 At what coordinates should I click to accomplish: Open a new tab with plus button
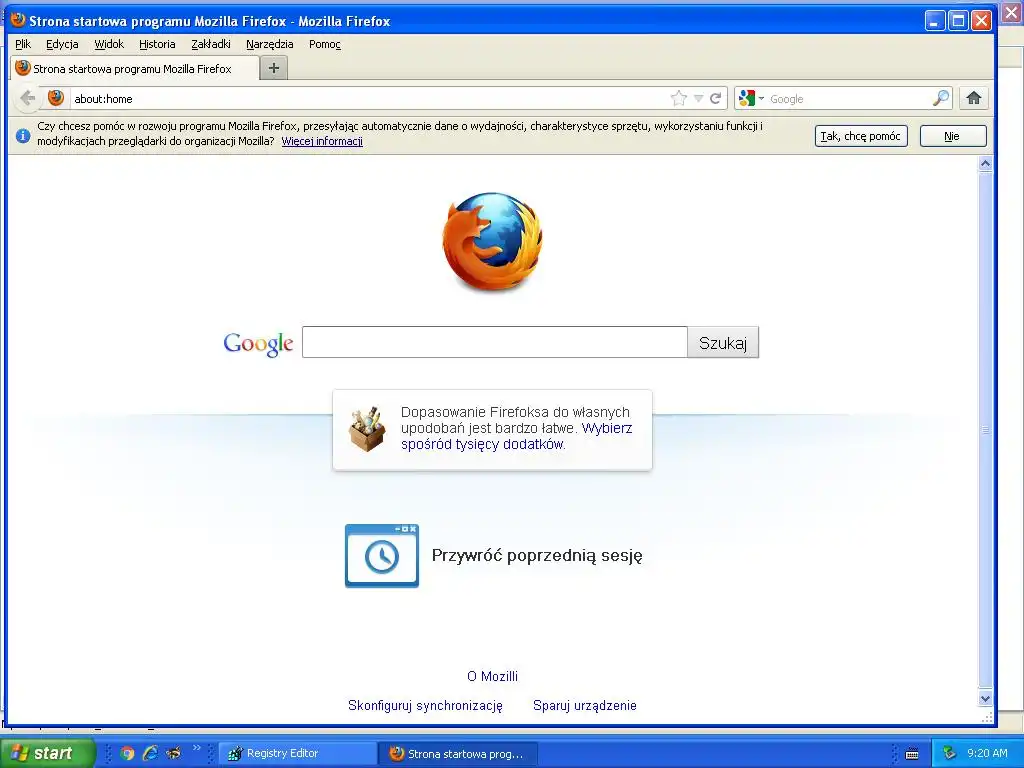click(x=274, y=68)
